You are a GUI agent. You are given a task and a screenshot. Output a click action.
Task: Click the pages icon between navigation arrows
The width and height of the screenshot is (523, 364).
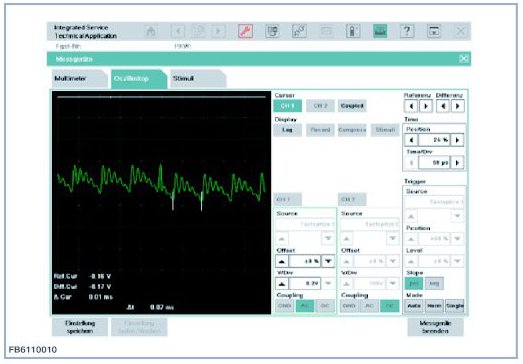[198, 31]
